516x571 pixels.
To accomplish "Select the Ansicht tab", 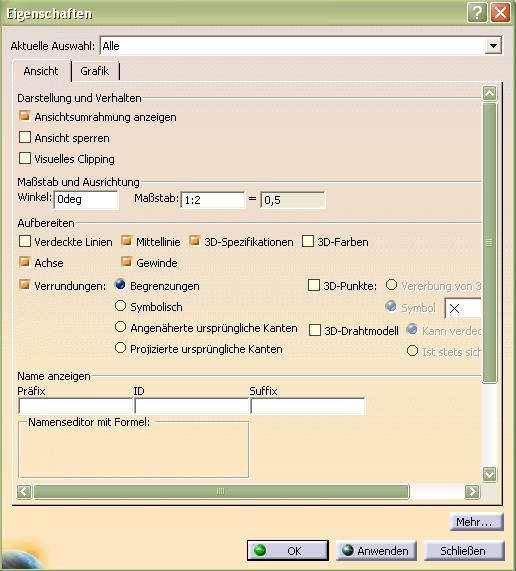I will [41, 71].
